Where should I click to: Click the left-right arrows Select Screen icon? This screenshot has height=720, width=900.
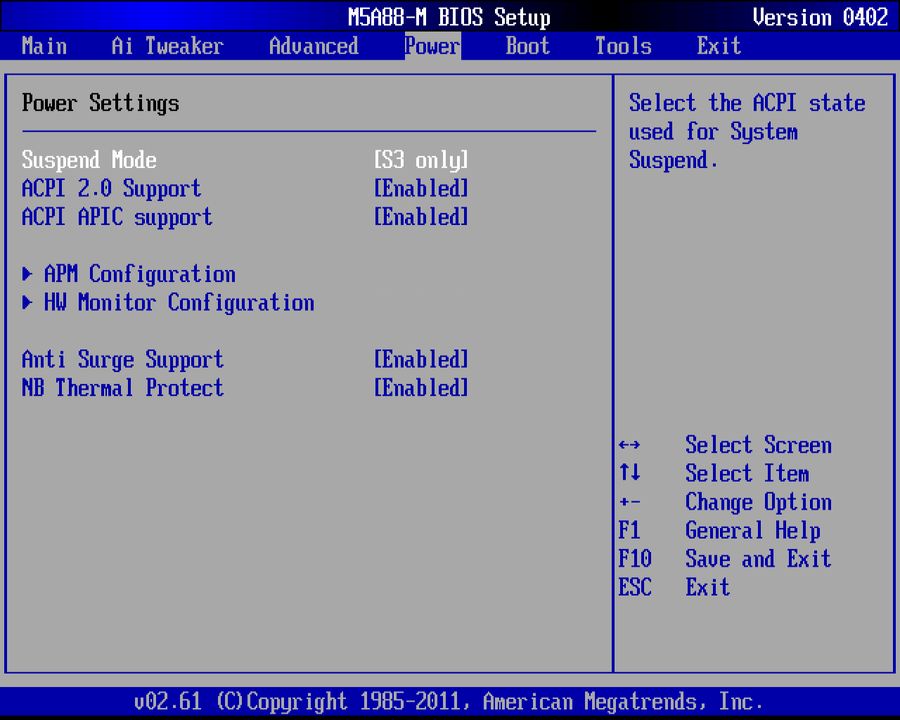[x=630, y=445]
